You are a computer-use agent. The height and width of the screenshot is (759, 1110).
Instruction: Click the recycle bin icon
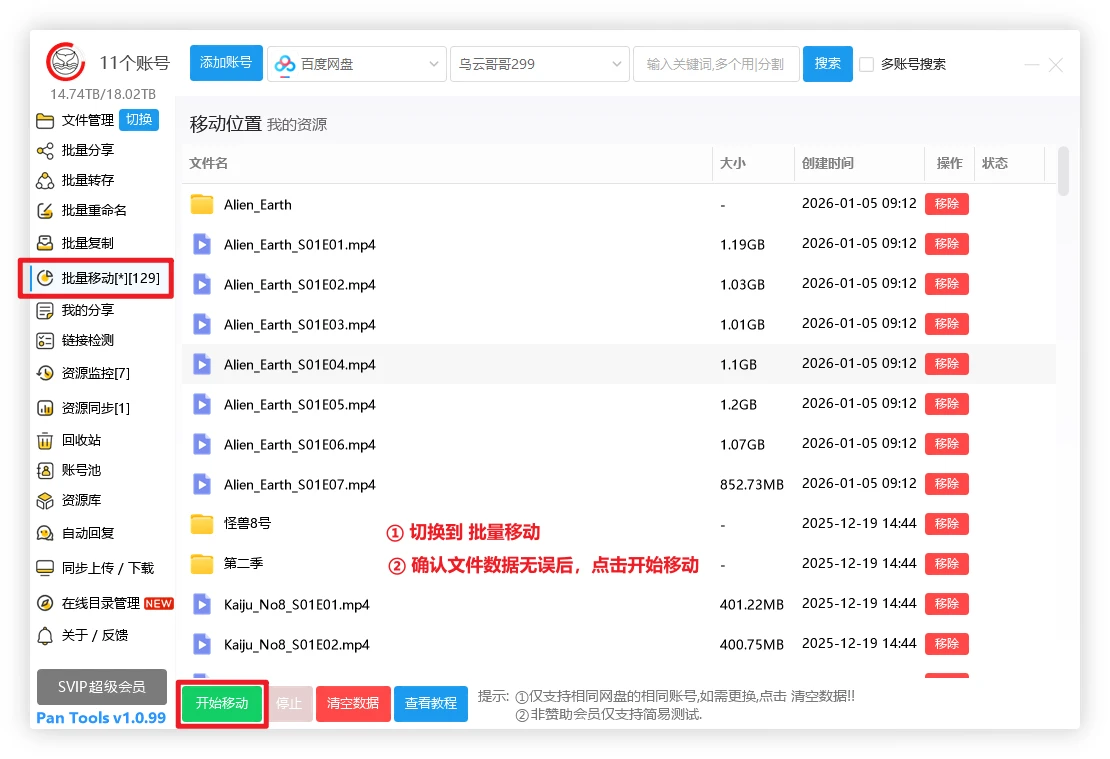(44, 441)
